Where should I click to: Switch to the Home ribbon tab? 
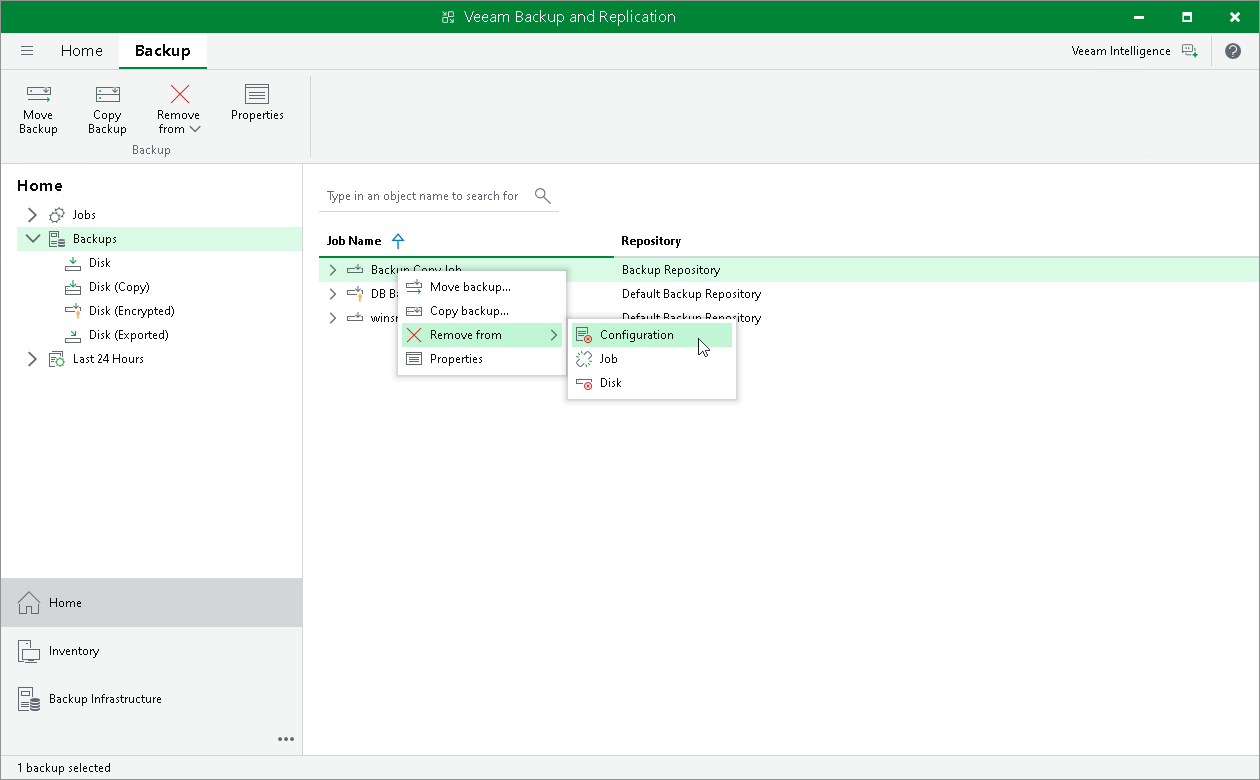[81, 51]
